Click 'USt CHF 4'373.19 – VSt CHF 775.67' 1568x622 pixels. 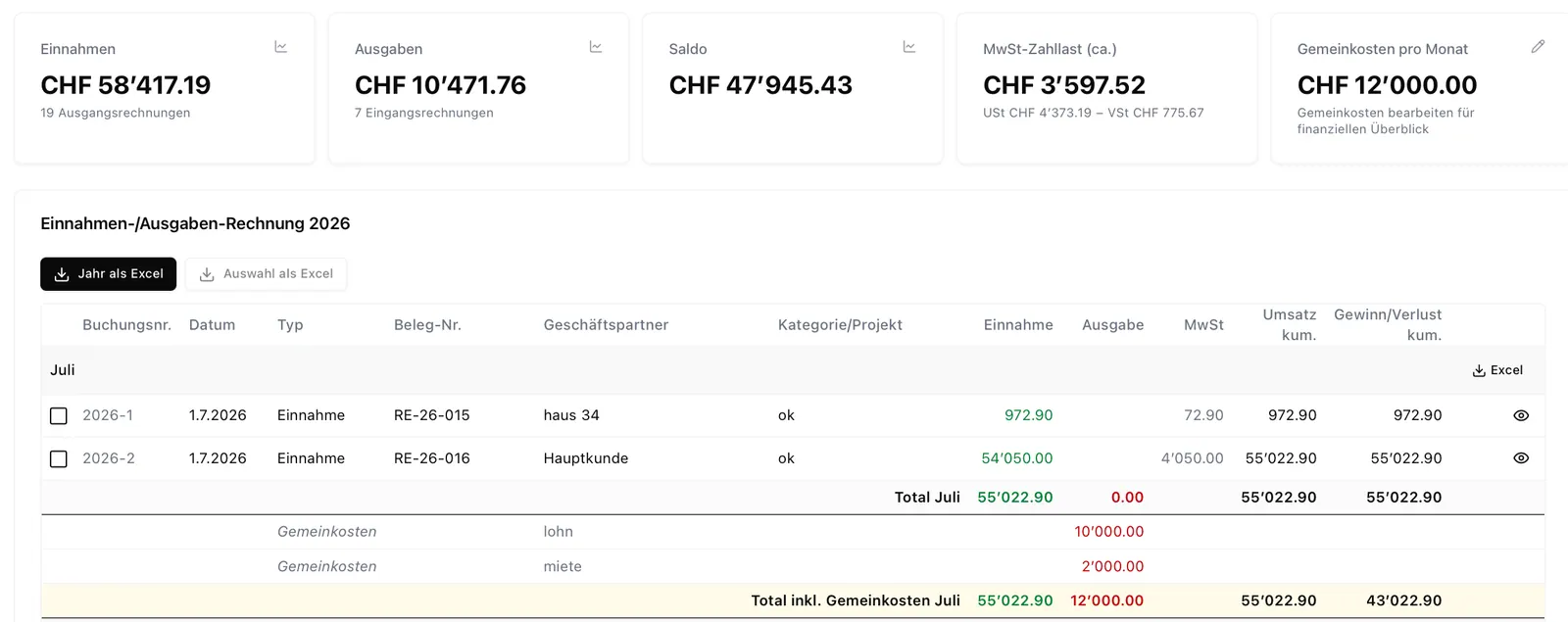(1094, 113)
